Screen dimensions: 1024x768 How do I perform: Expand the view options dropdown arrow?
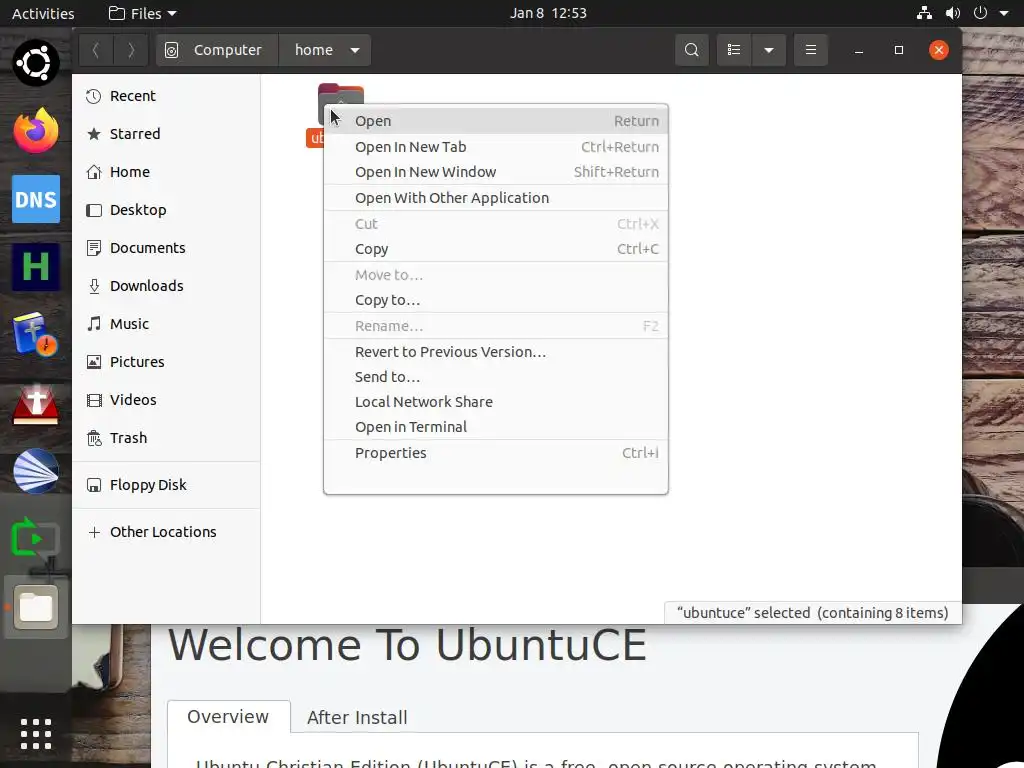click(x=769, y=50)
